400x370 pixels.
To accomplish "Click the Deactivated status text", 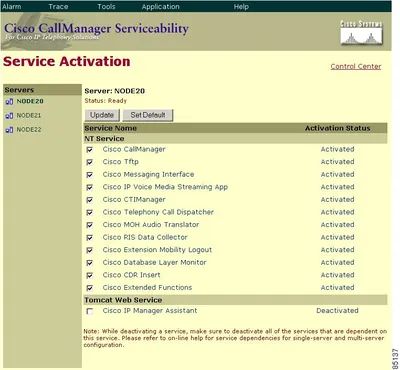I will (x=337, y=311).
